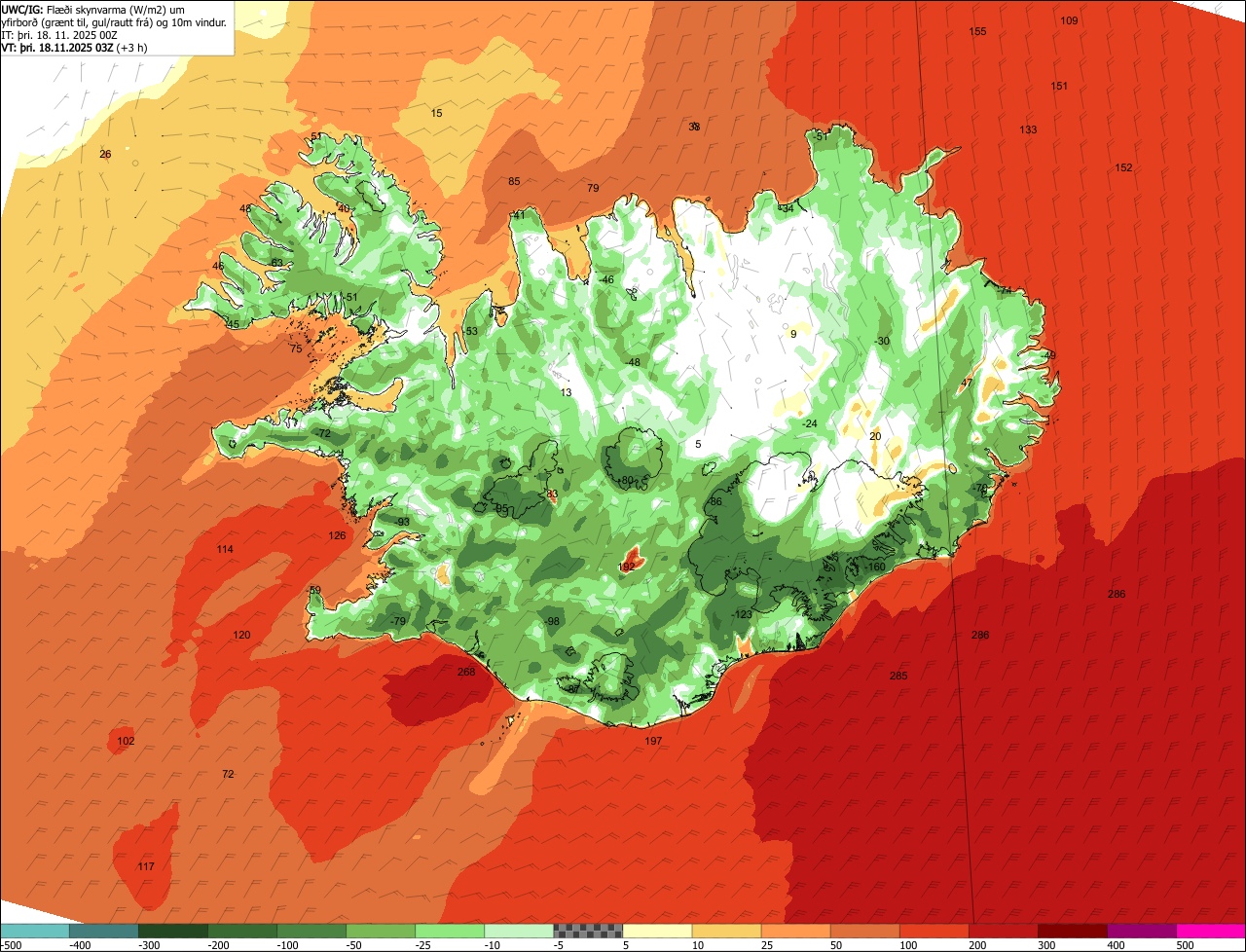1246x952 pixels.
Task: Click the map value '151'
Action: click(1059, 87)
